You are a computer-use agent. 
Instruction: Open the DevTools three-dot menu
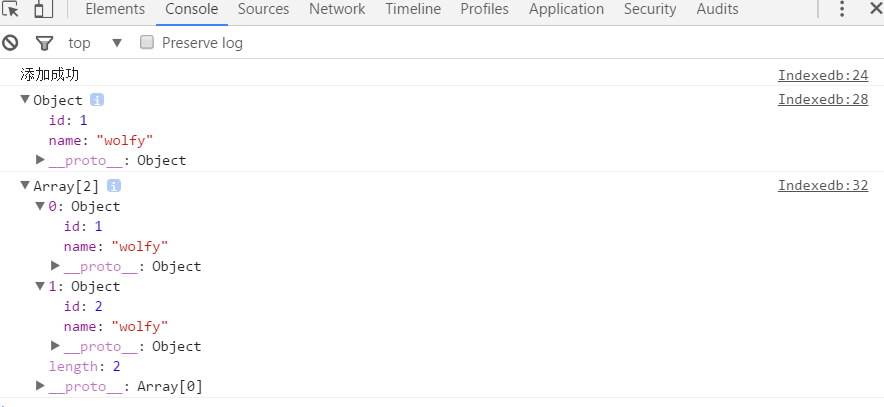842,9
